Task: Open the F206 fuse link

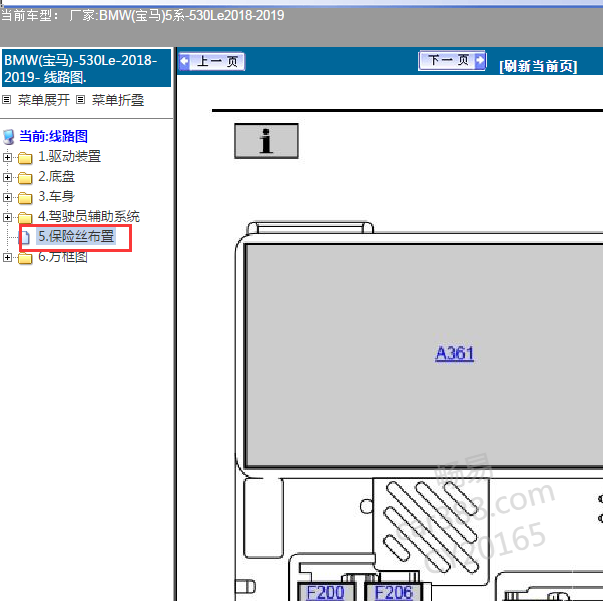Action: point(393,593)
